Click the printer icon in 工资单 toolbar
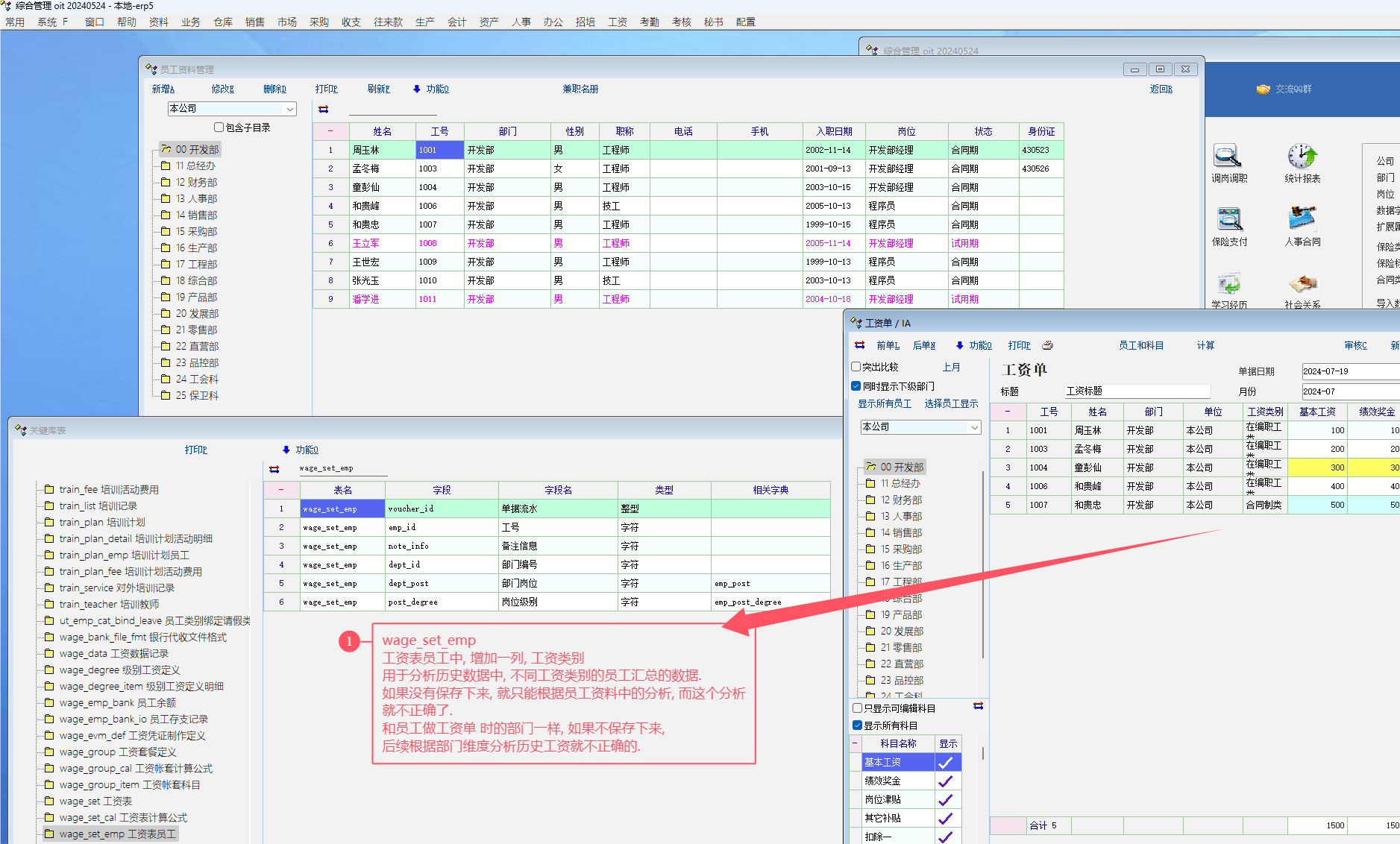This screenshot has height=844, width=1400. point(1047,346)
